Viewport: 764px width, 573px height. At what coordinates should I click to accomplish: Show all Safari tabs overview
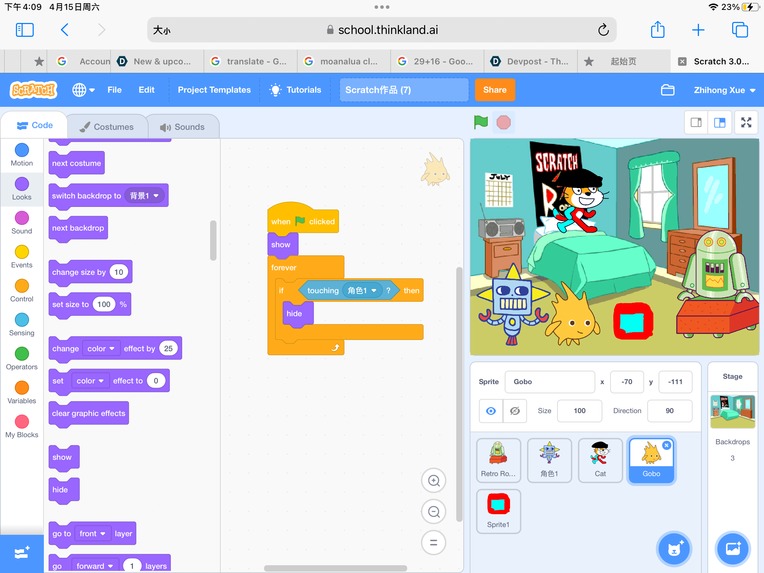click(740, 30)
